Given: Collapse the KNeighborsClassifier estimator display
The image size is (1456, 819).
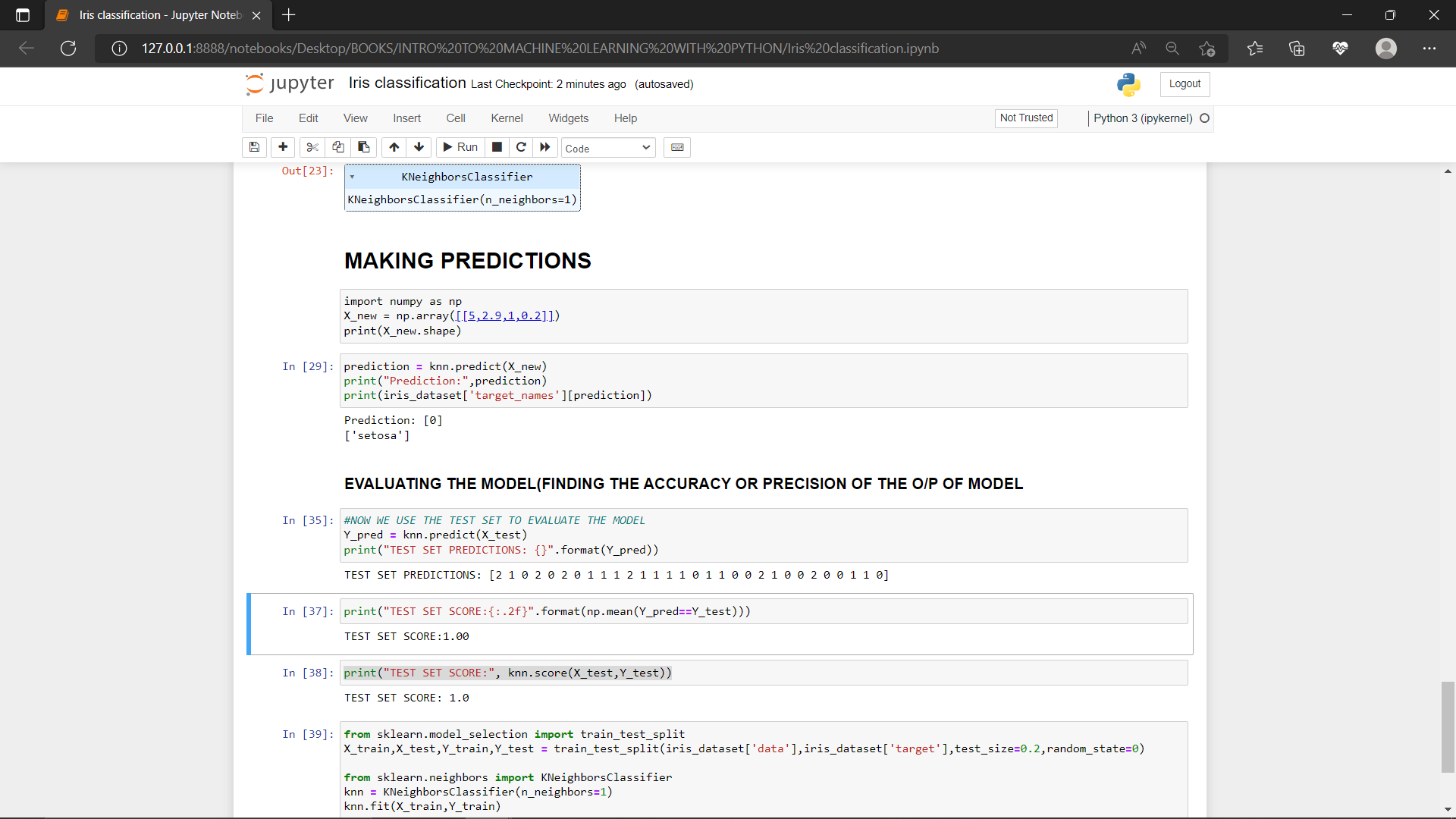Looking at the screenshot, I should (352, 177).
